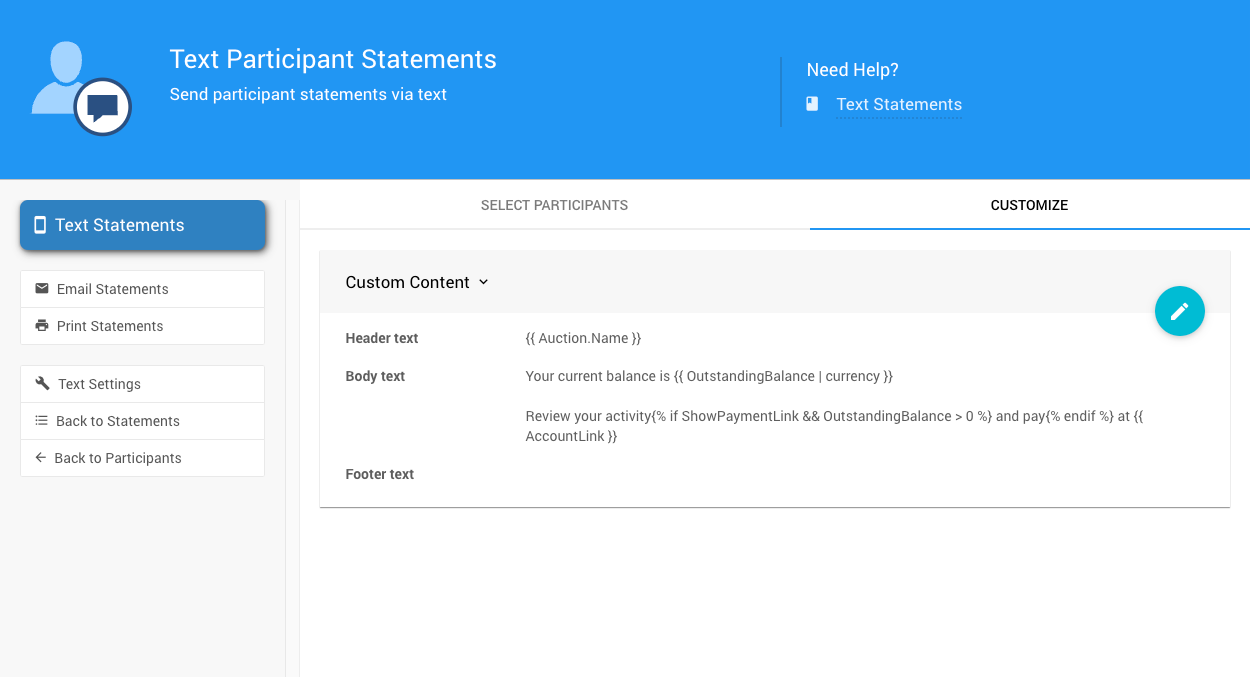Click the left arrow beside Back to Participants

click(x=41, y=458)
